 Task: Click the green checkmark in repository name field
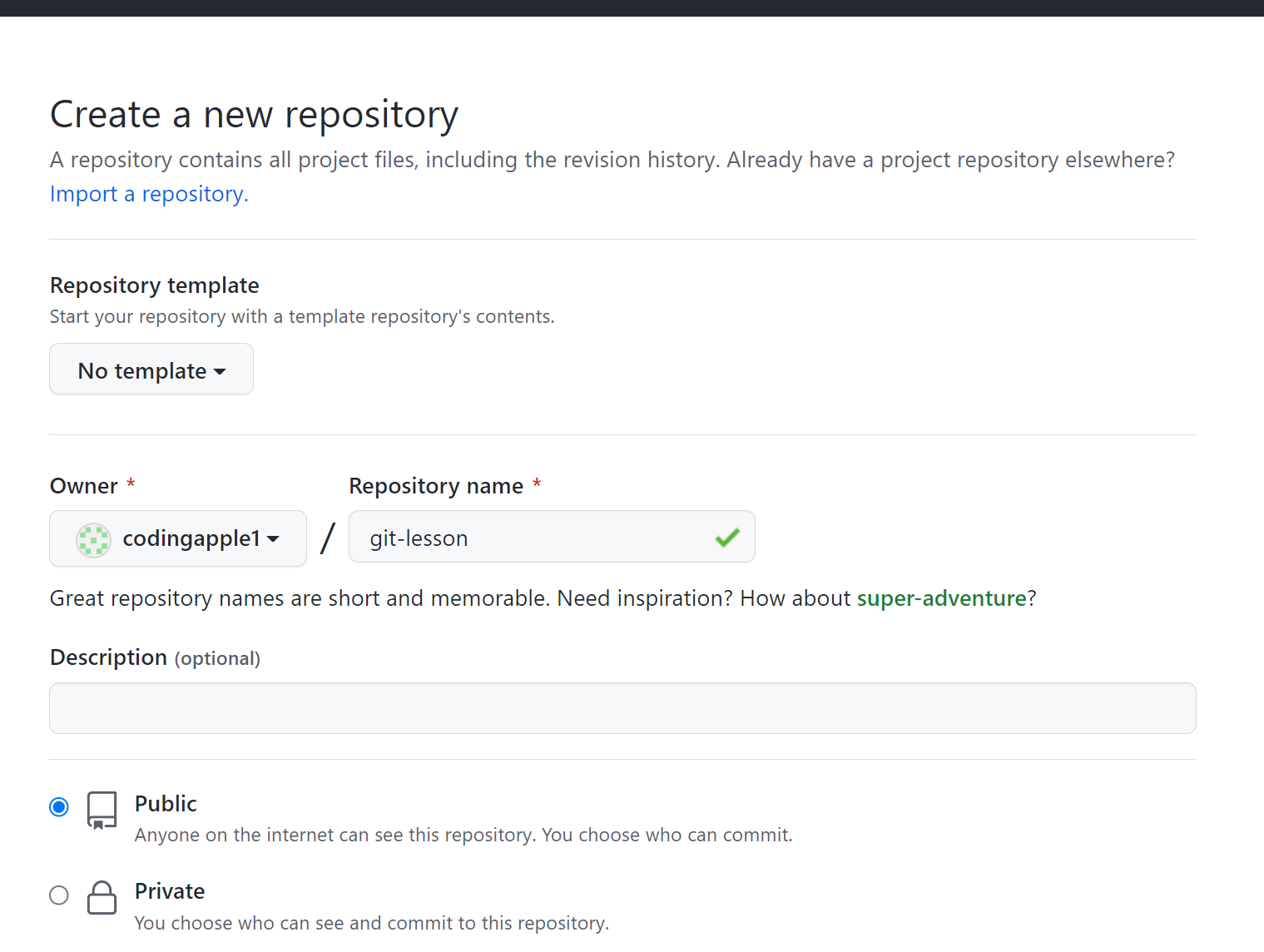click(727, 538)
